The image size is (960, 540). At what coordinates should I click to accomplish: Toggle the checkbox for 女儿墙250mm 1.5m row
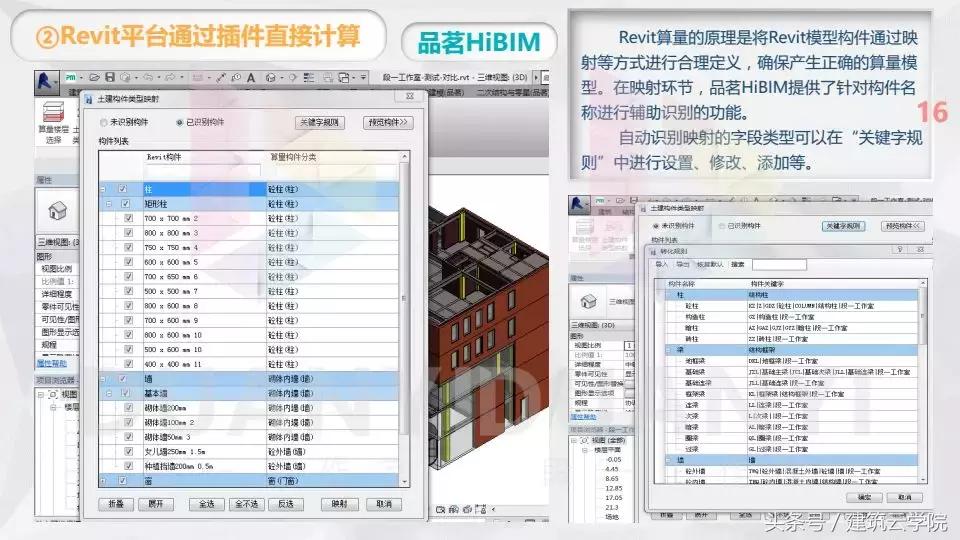pos(129,451)
